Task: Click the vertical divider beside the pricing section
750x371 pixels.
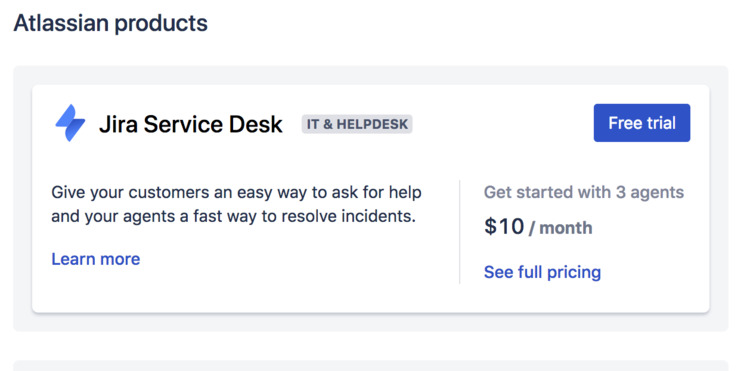Action: [x=460, y=232]
